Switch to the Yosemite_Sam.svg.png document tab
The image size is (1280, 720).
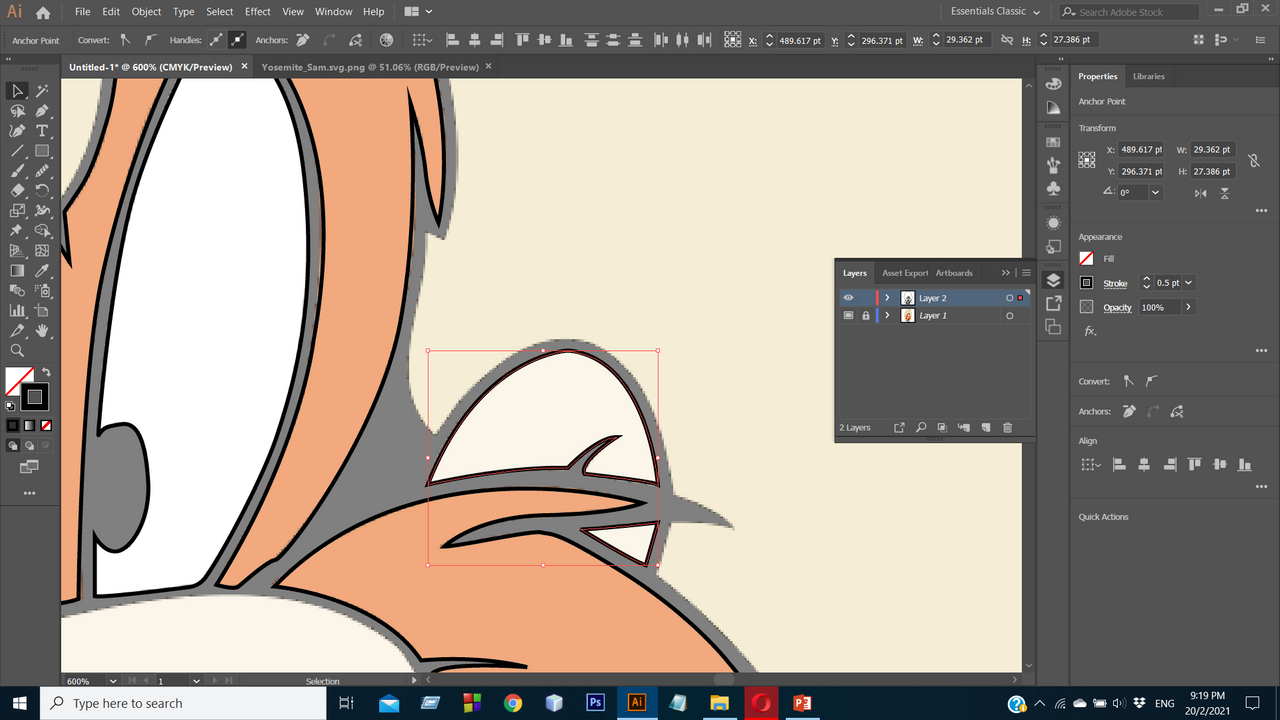click(x=369, y=67)
